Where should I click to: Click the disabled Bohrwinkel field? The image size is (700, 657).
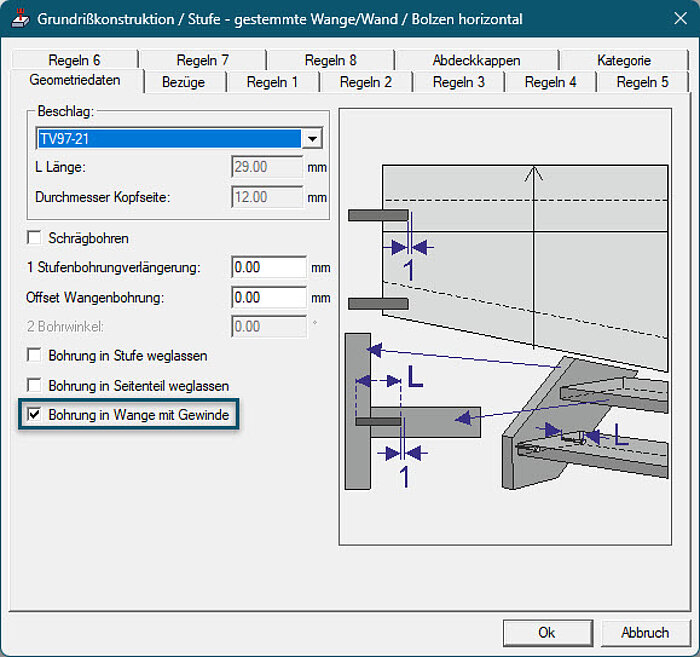(x=269, y=326)
